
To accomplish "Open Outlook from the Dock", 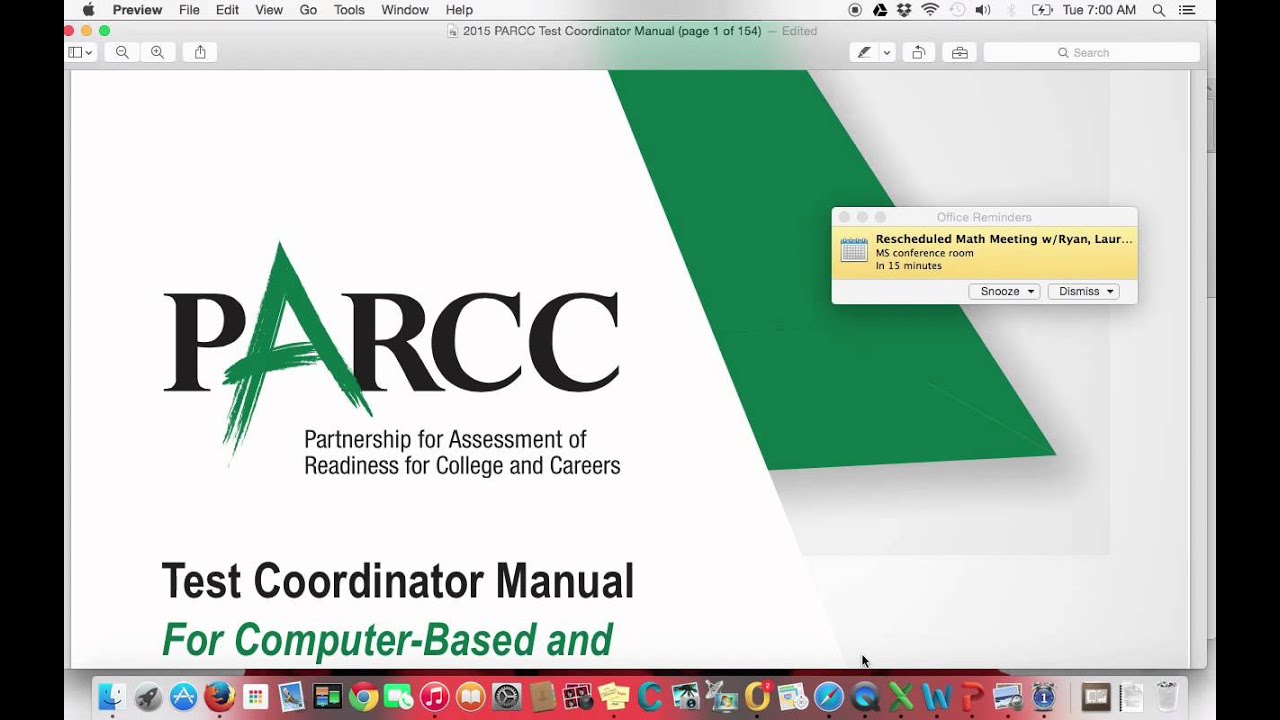I will click(x=758, y=696).
